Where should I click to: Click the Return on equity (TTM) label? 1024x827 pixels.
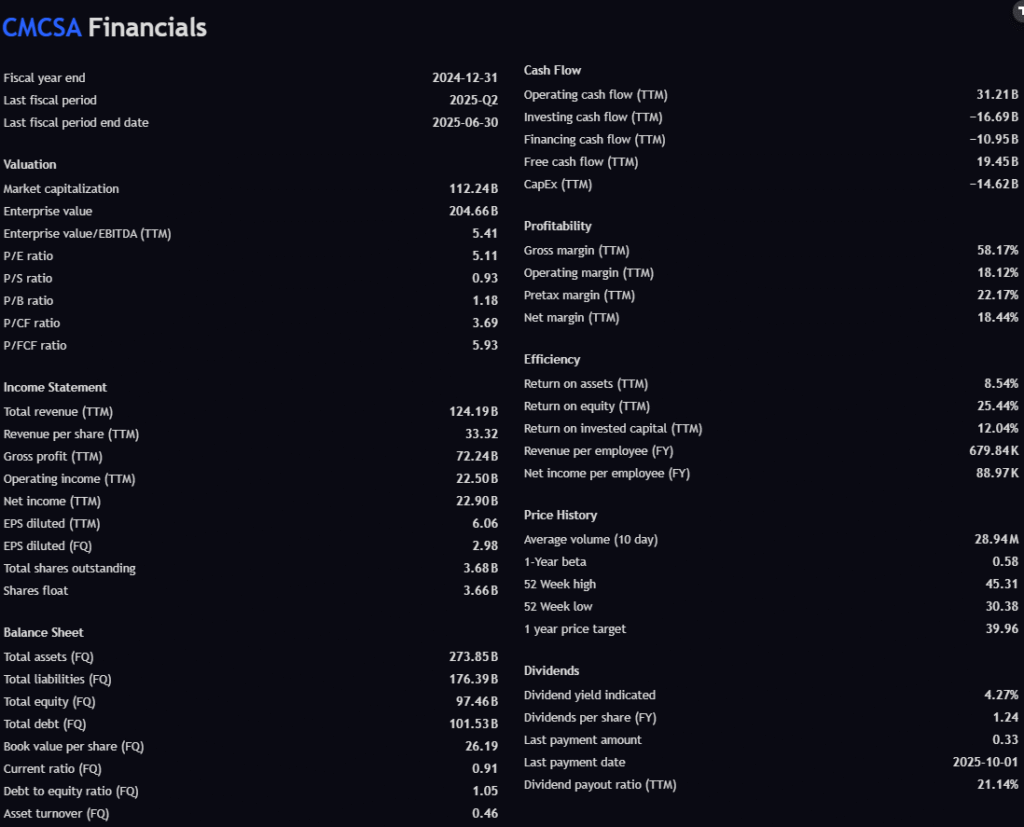586,406
